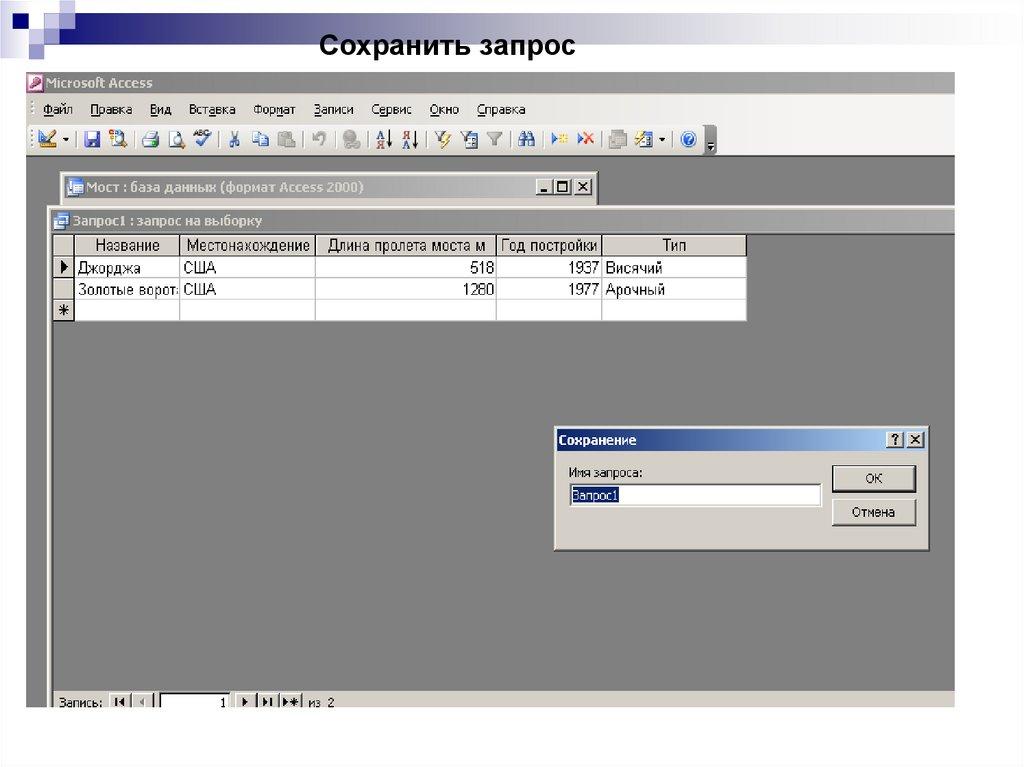The image size is (1024, 767).
Task: Confirm saving with the OK button
Action: pos(873,479)
